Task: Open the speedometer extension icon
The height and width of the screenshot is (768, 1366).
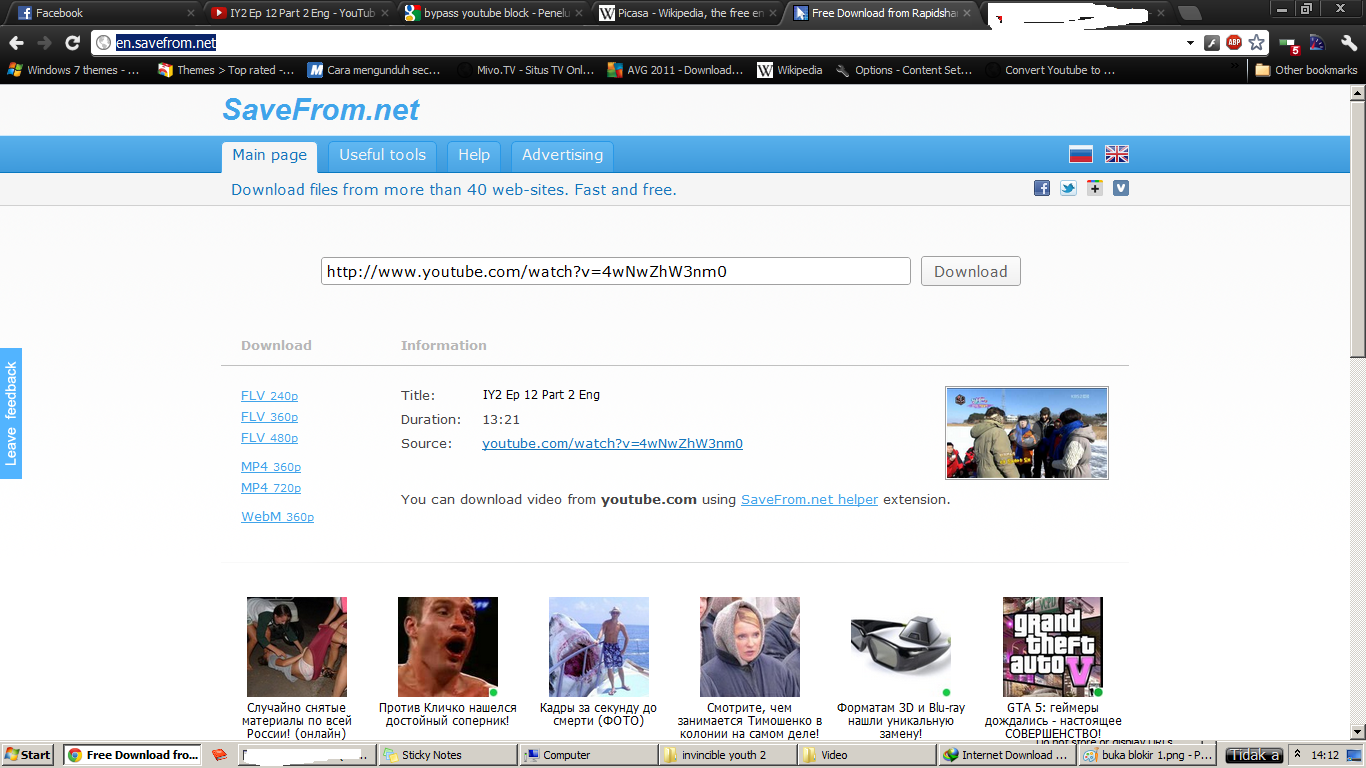Action: [x=1317, y=43]
